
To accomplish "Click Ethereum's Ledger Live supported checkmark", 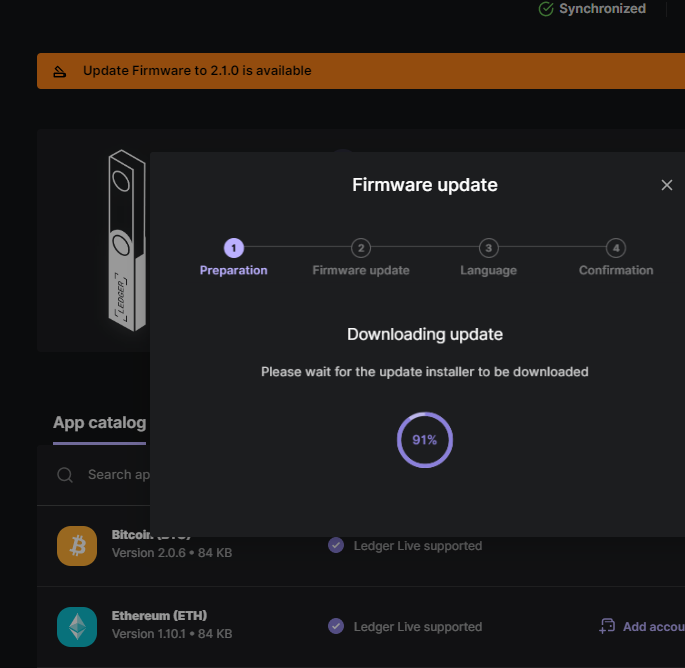I will click(x=336, y=626).
